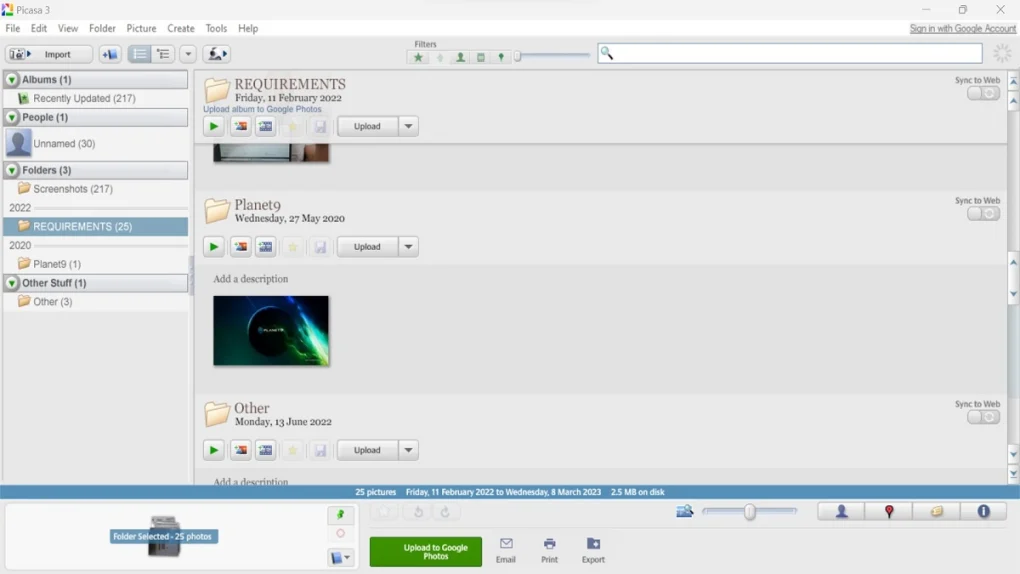The image size is (1020, 574).
Task: Adjust the thumbnail size zoom slider
Action: click(x=750, y=512)
